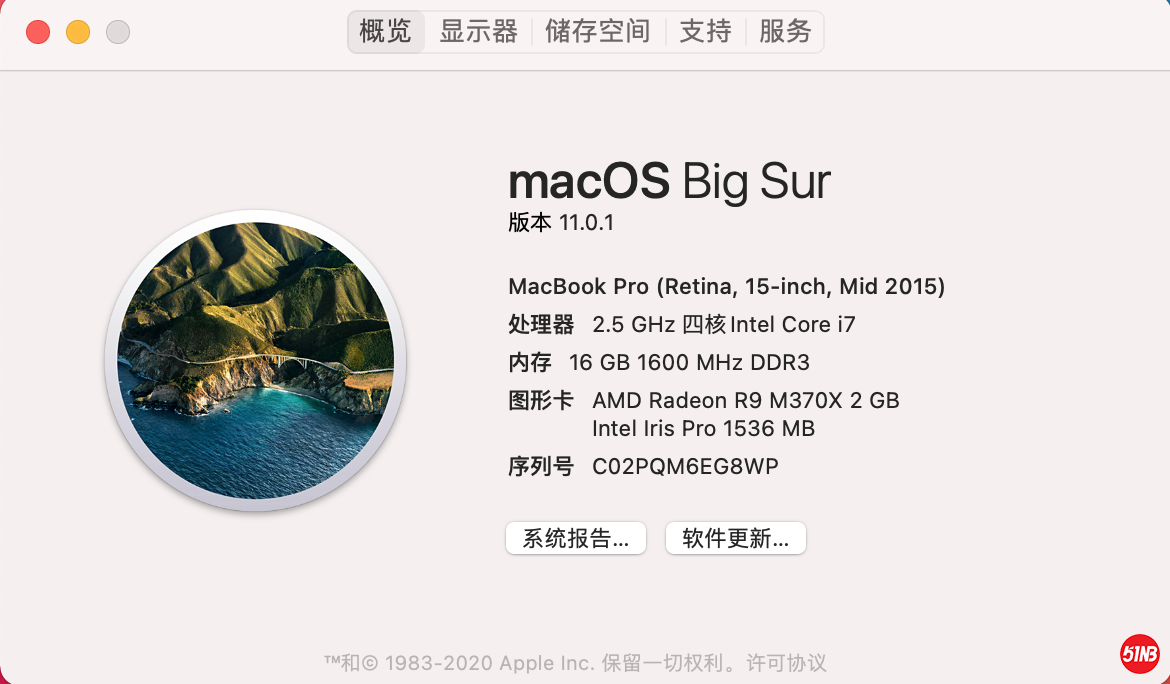Select the 储存空间 tab
The image size is (1170, 684).
pyautogui.click(x=598, y=32)
